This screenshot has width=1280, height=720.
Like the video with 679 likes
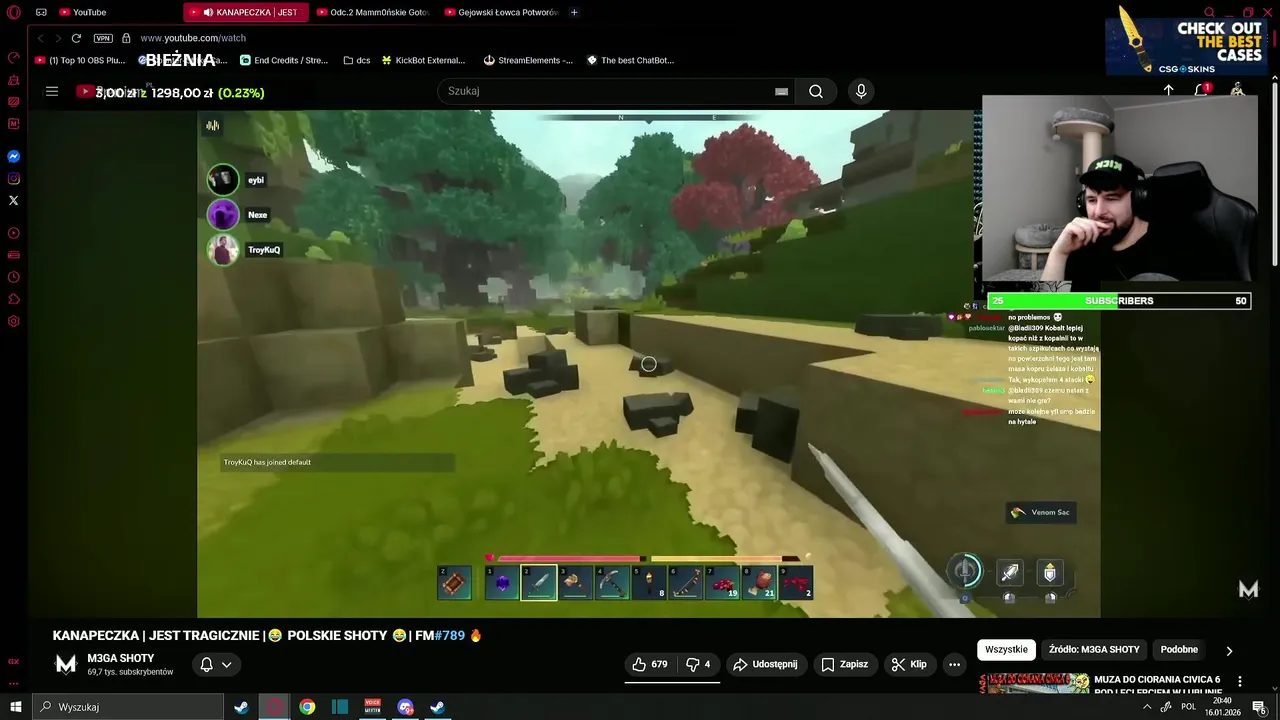(x=649, y=664)
